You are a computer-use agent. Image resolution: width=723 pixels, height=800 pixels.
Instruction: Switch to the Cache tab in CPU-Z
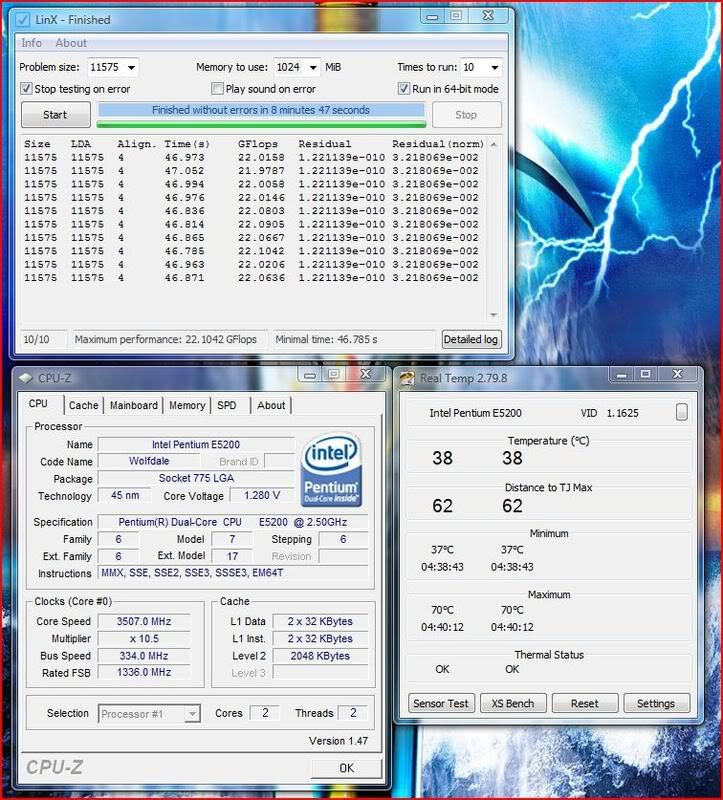click(x=83, y=405)
